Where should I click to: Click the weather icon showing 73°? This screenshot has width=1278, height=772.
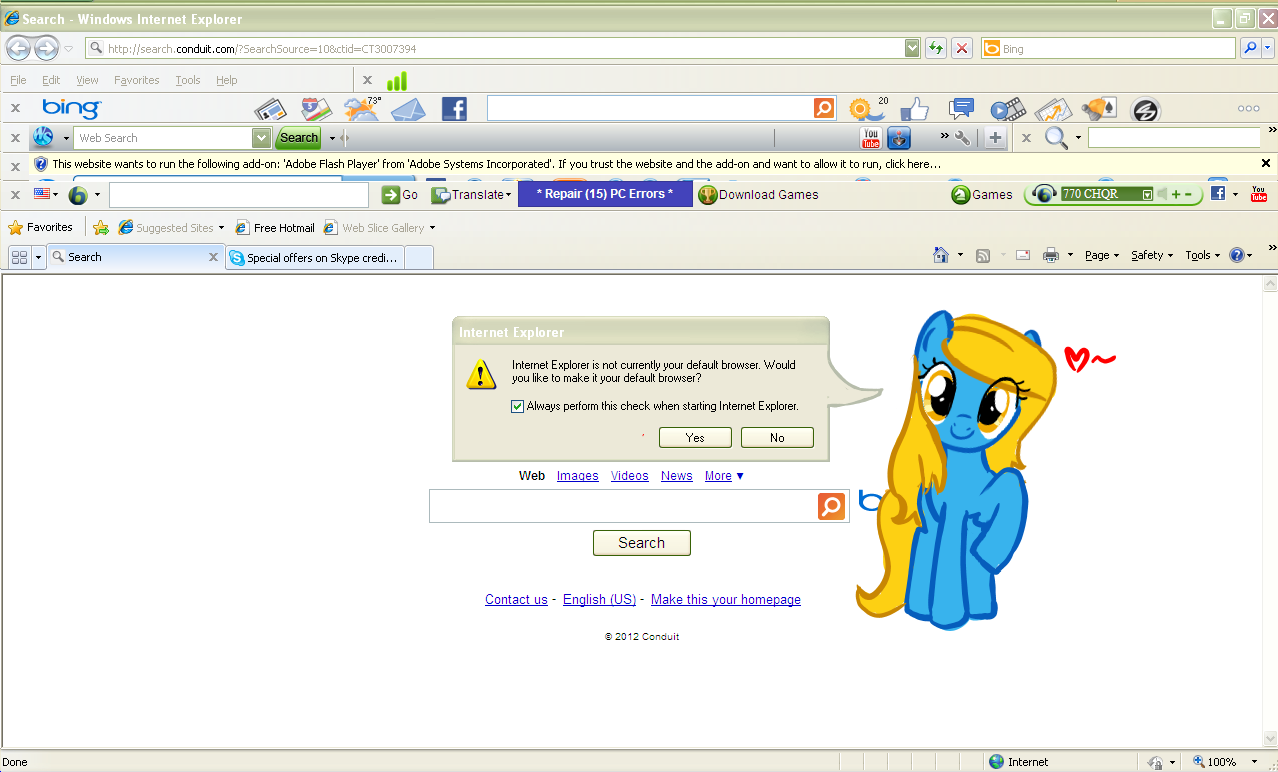tap(362, 108)
